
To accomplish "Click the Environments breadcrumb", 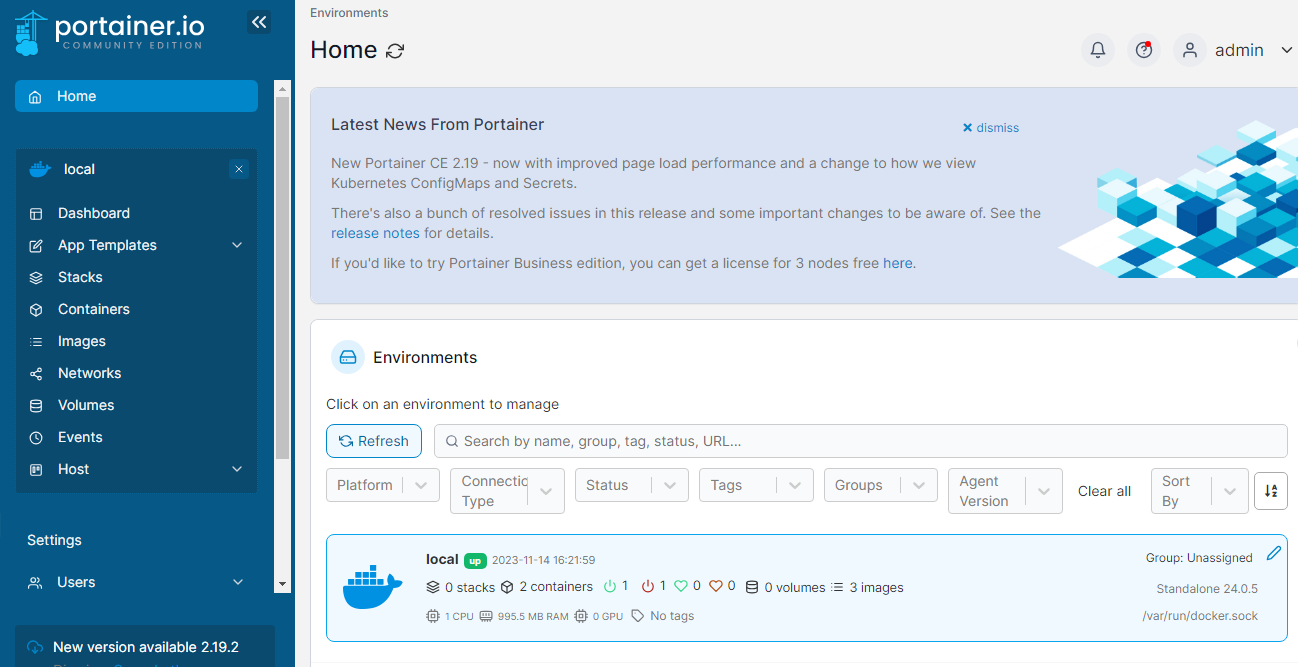I will tap(349, 13).
